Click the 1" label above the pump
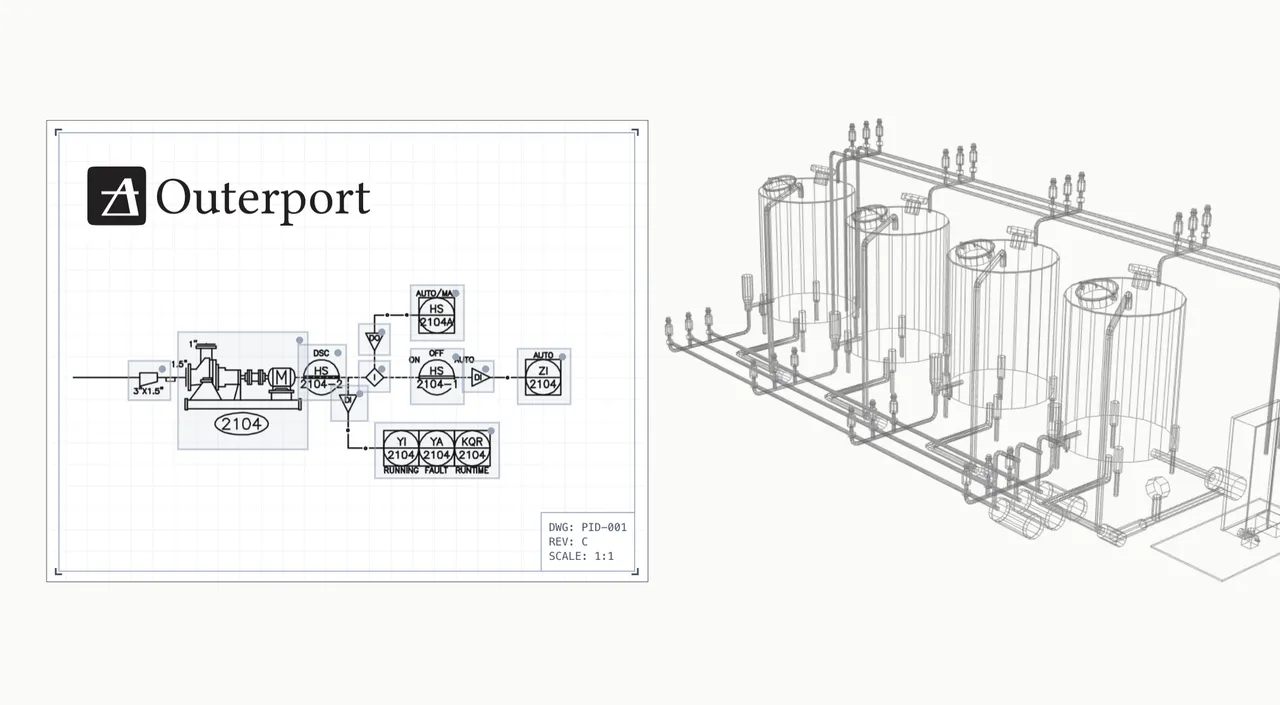This screenshot has width=1280, height=705. click(x=194, y=342)
